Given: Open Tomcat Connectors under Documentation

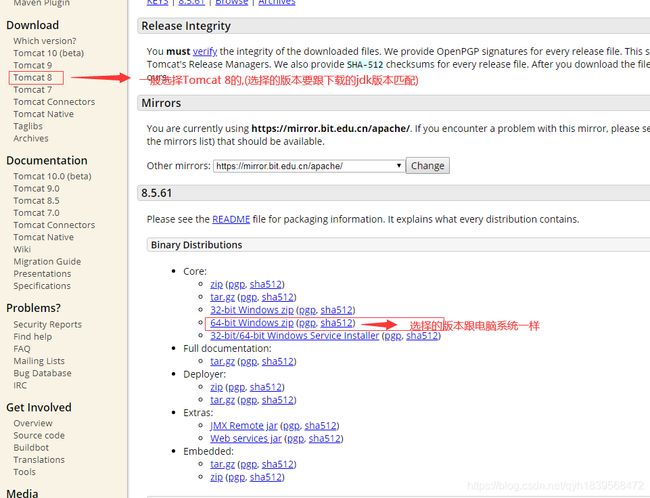Looking at the screenshot, I should tap(54, 225).
